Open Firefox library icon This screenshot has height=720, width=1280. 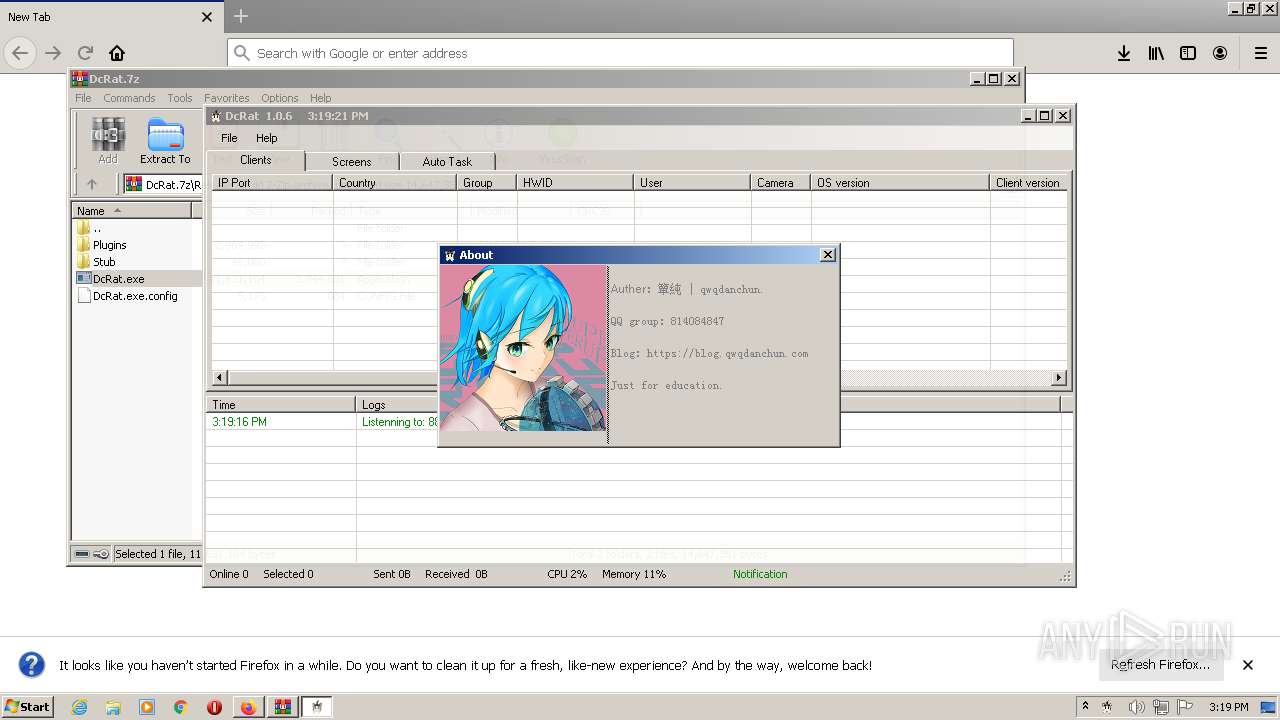1156,53
